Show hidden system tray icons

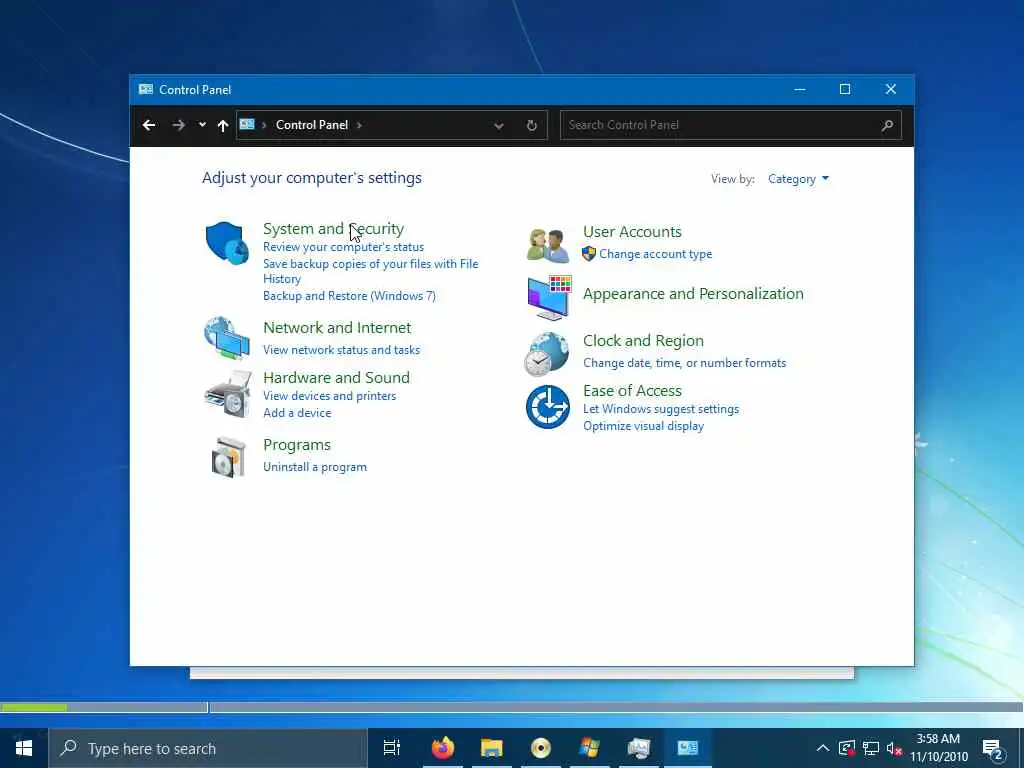(823, 748)
